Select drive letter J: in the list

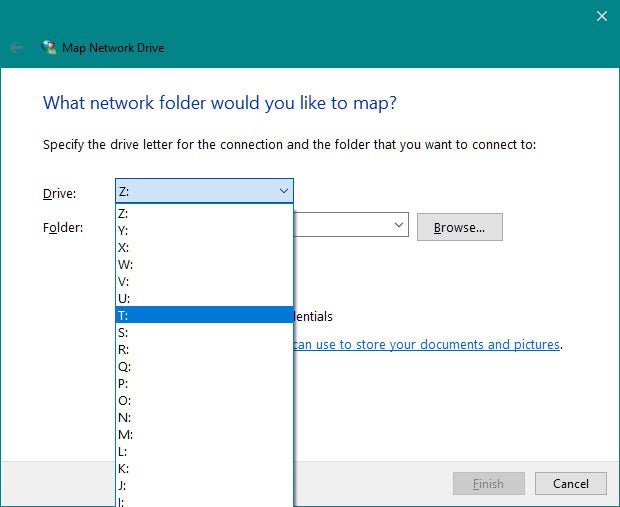204,485
